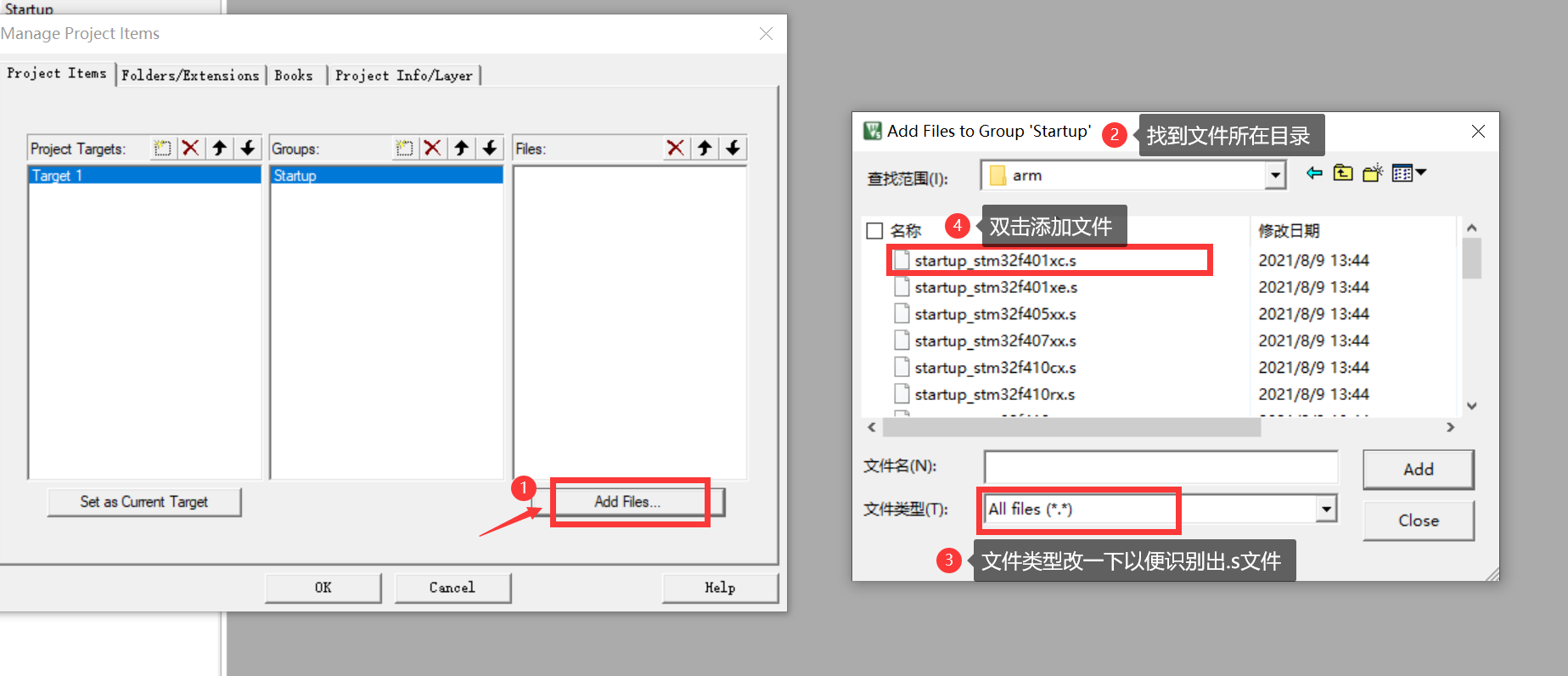Expand the 查找范围 look-in dropdown
Image resolution: width=1568 pixels, height=676 pixels.
[1274, 176]
